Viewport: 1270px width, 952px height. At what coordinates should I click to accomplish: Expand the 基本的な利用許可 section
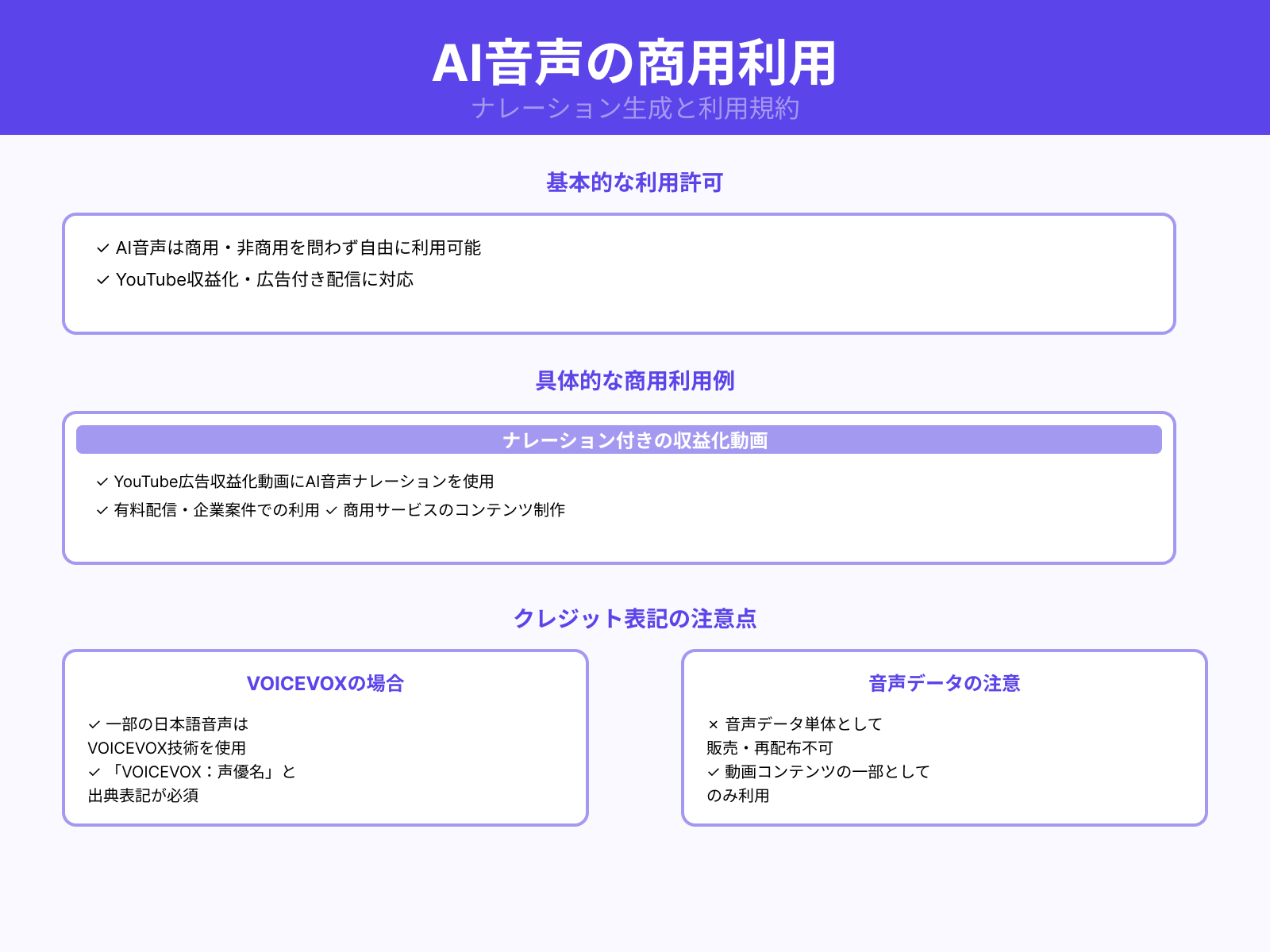pyautogui.click(x=635, y=182)
